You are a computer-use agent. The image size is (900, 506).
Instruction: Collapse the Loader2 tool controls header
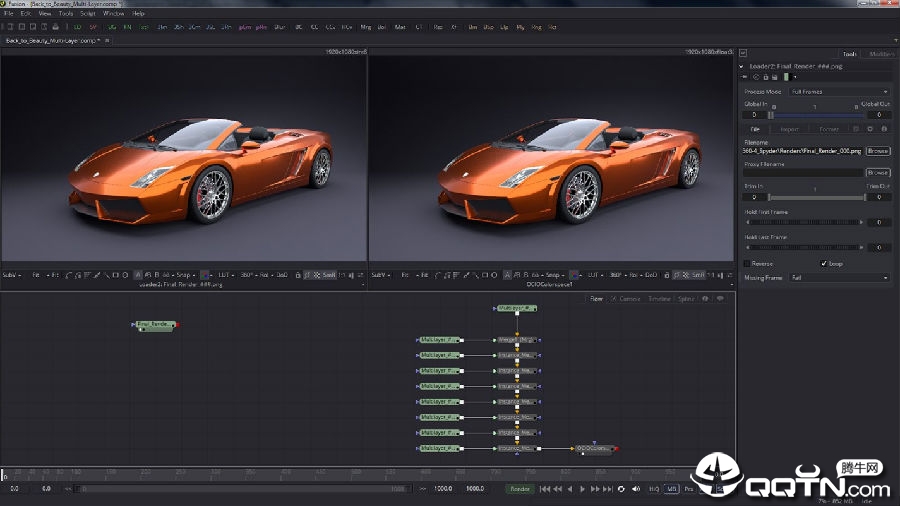(742, 67)
